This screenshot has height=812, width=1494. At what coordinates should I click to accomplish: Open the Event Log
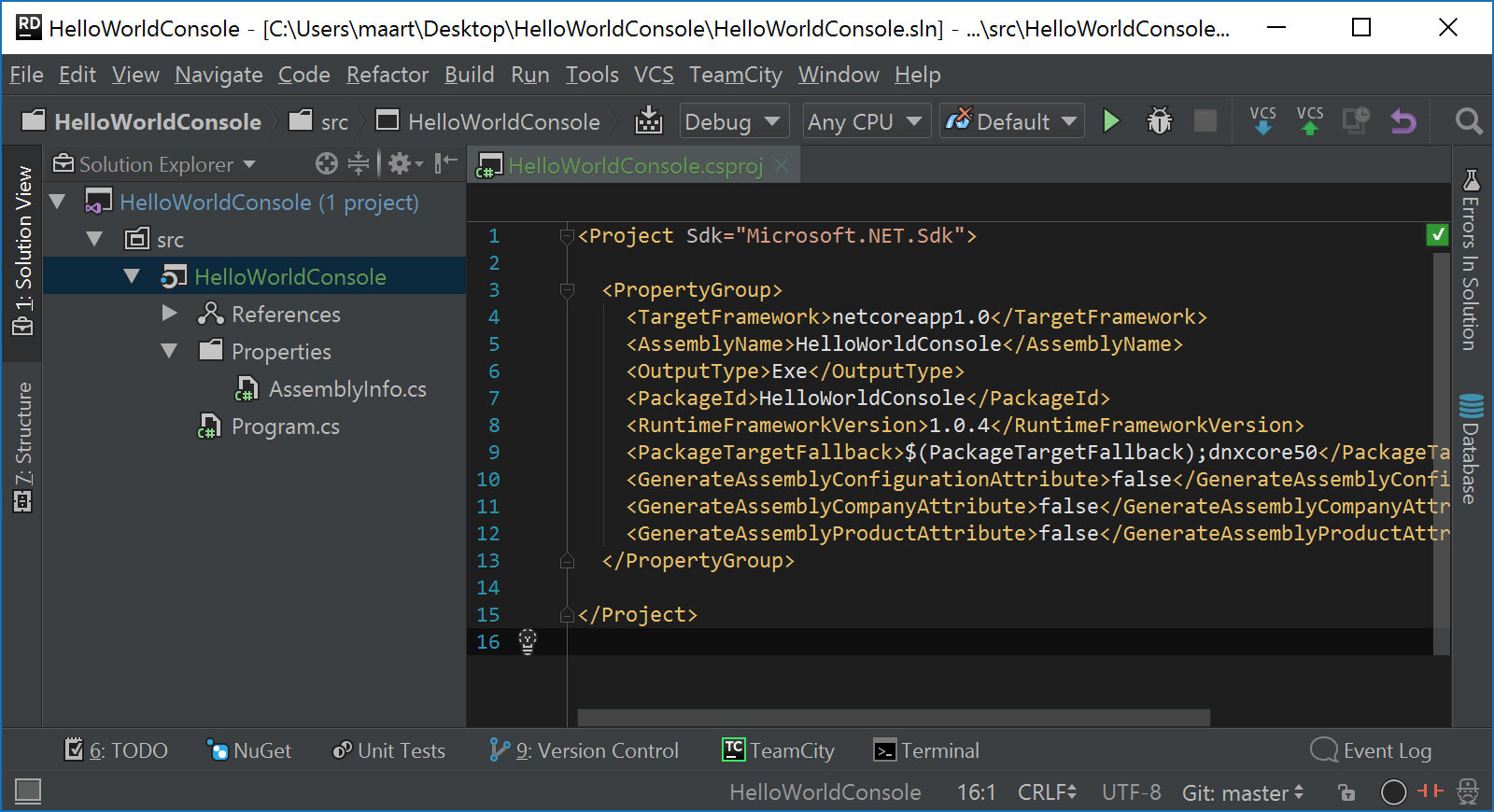[1371, 750]
